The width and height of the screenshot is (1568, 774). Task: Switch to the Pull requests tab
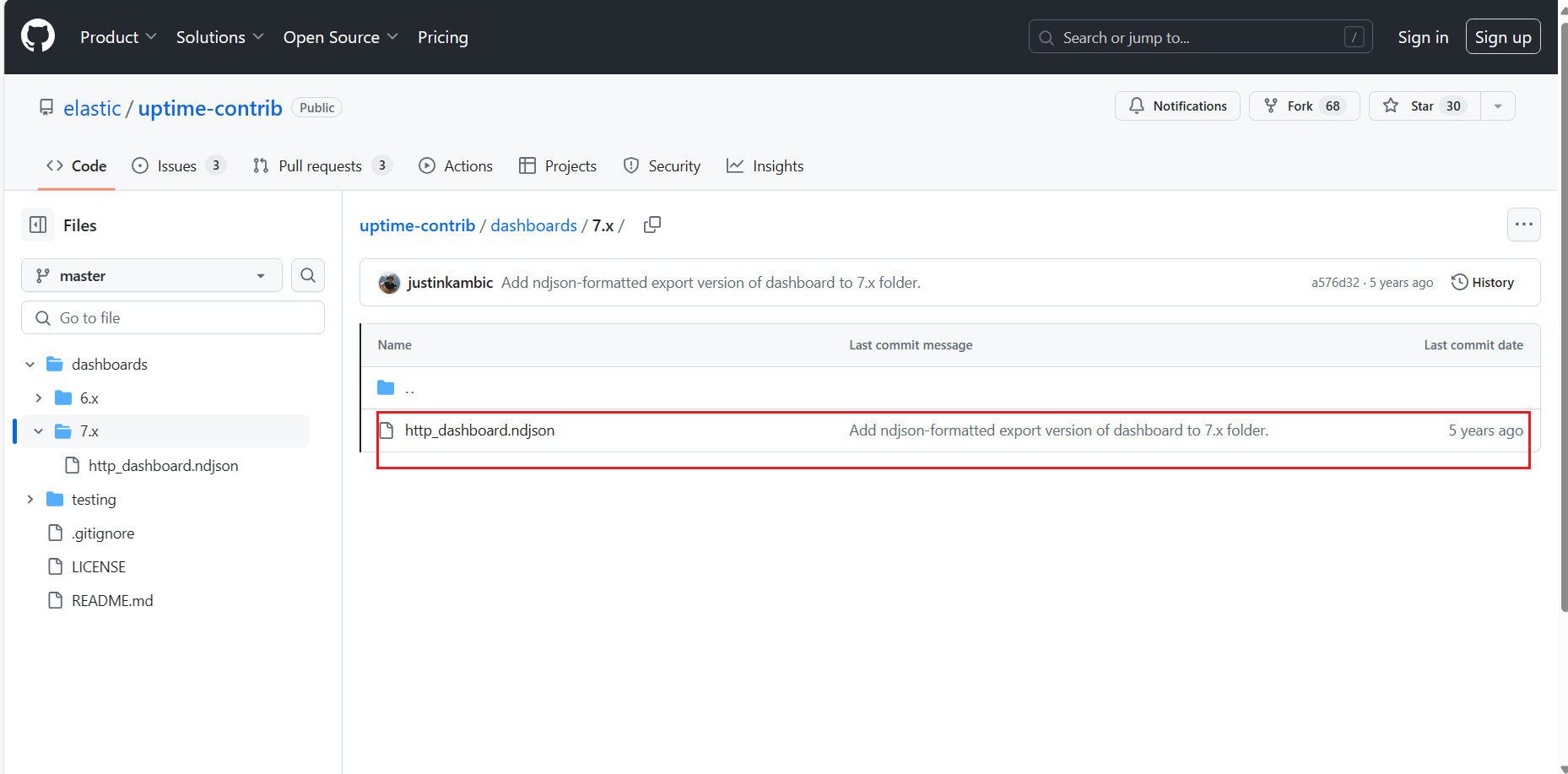[322, 165]
